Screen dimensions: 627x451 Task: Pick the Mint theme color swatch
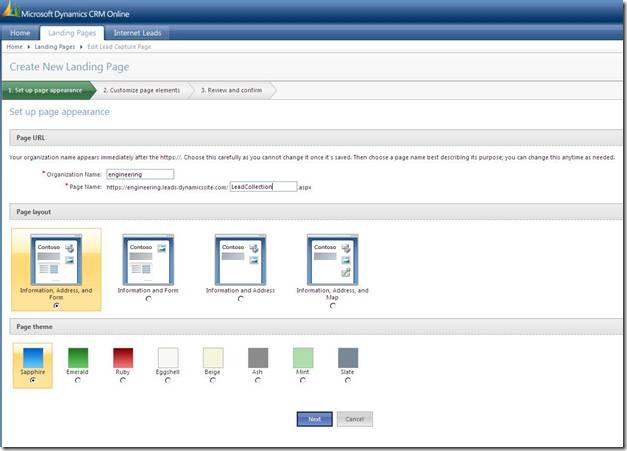[303, 357]
